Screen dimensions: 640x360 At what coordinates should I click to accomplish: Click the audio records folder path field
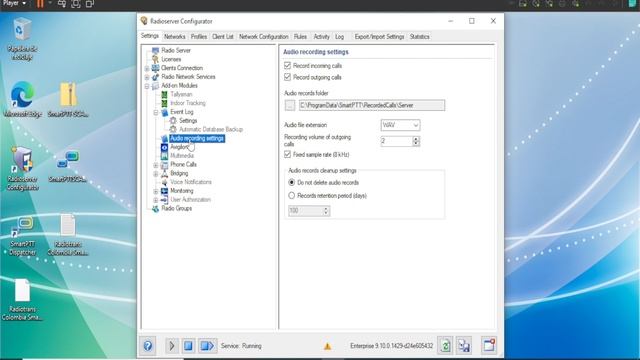click(372, 105)
